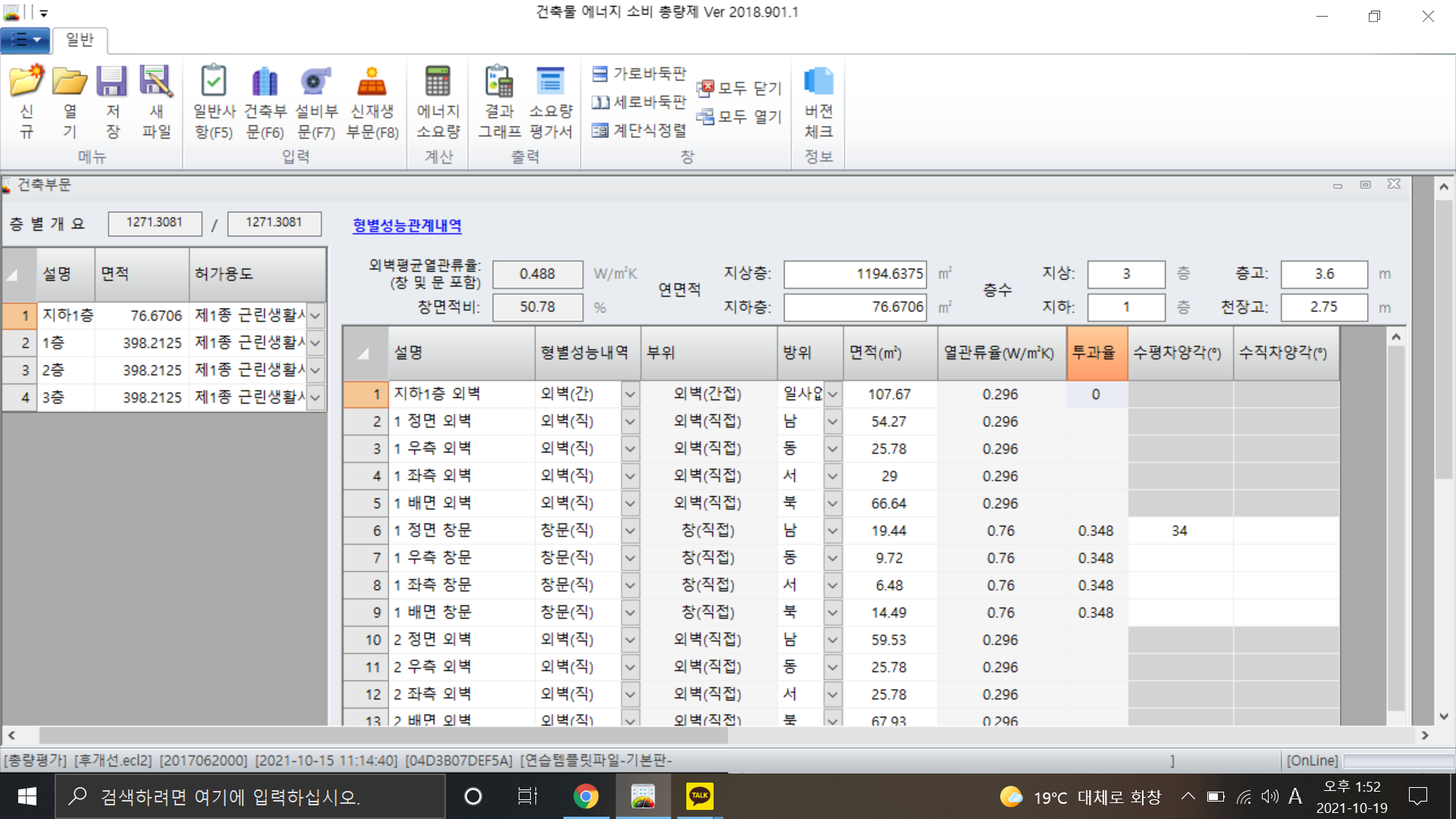Open 결과 그래프 result graph icon

click(x=499, y=82)
